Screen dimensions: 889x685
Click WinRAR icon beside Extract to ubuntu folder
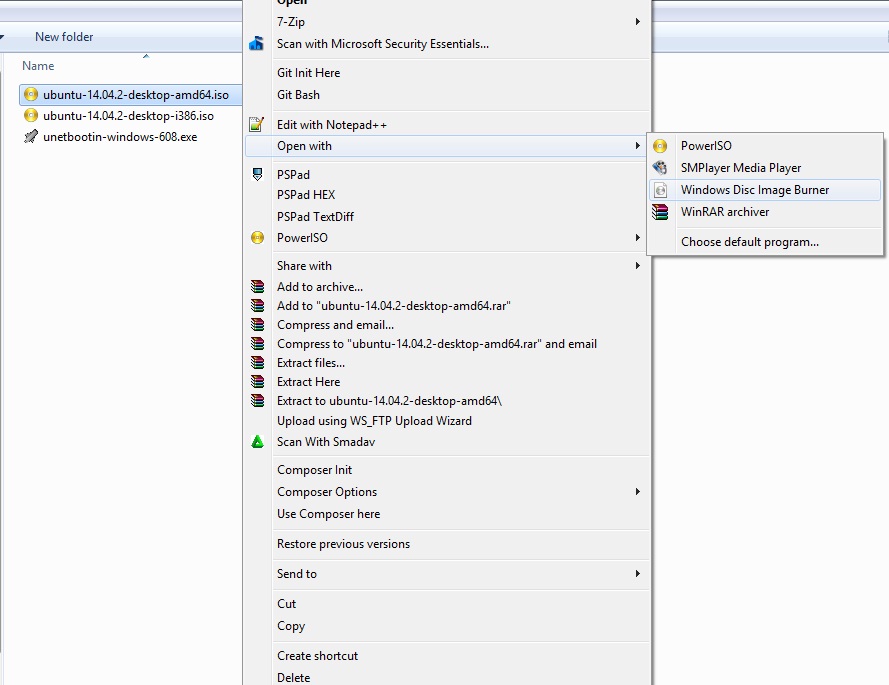(x=257, y=400)
